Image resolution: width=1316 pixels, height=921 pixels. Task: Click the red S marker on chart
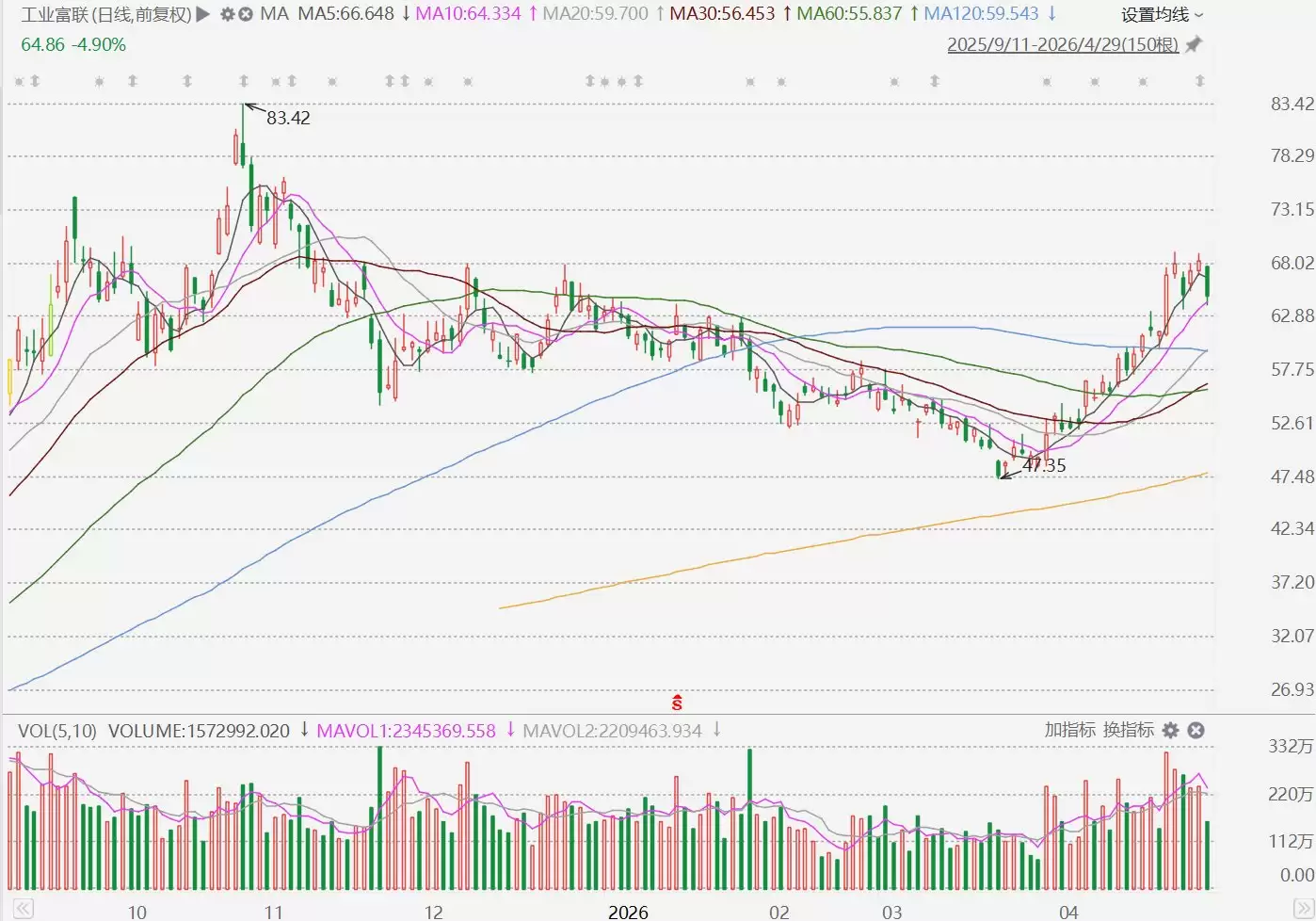pyautogui.click(x=676, y=703)
